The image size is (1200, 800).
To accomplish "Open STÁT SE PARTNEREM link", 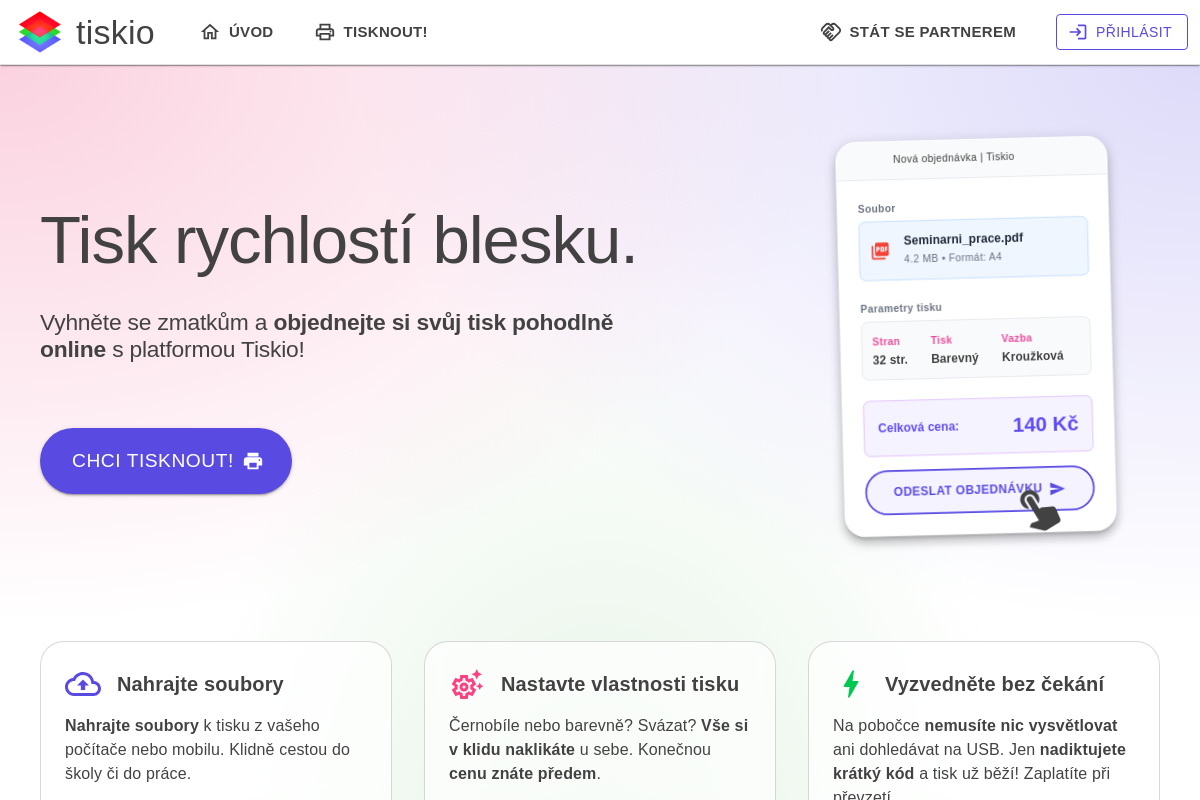I will coord(918,32).
